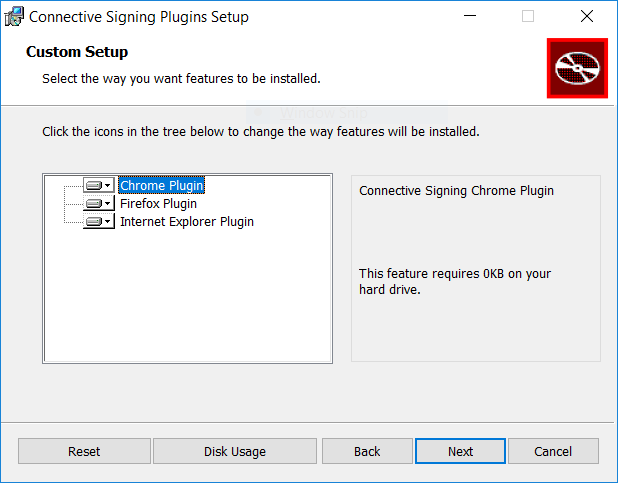Cancel the plugin setup
Screen dimensions: 618x483
(552, 451)
